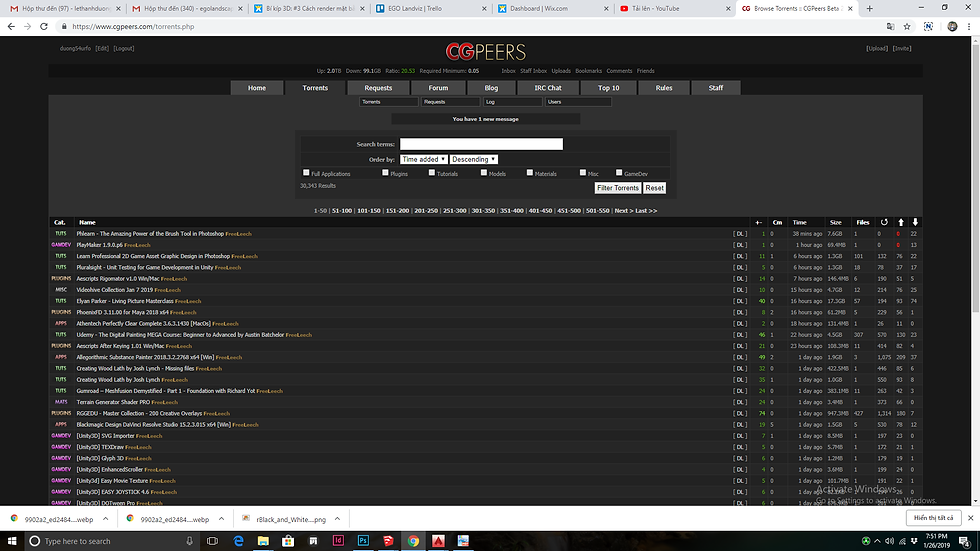
Task: Open AutoCAD red A icon on taskbar
Action: pos(438,541)
